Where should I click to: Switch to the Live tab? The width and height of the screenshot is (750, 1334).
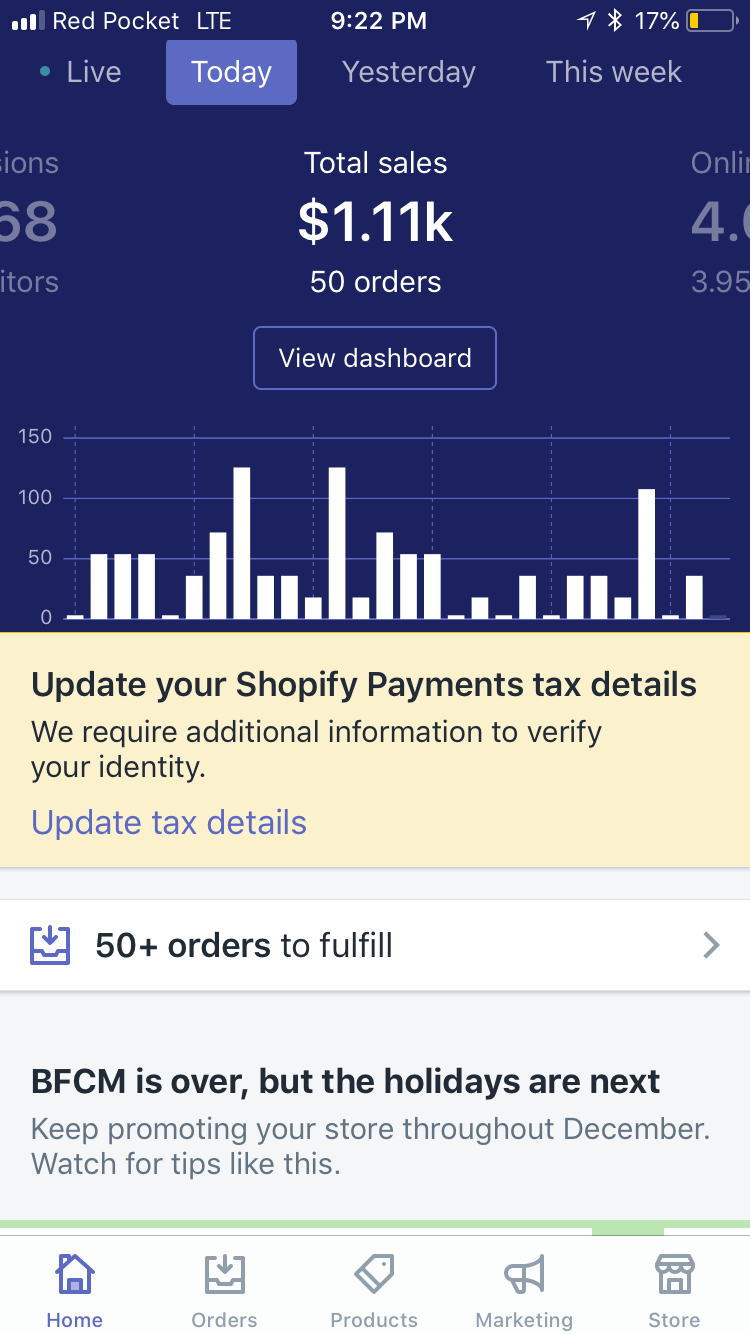pyautogui.click(x=81, y=72)
